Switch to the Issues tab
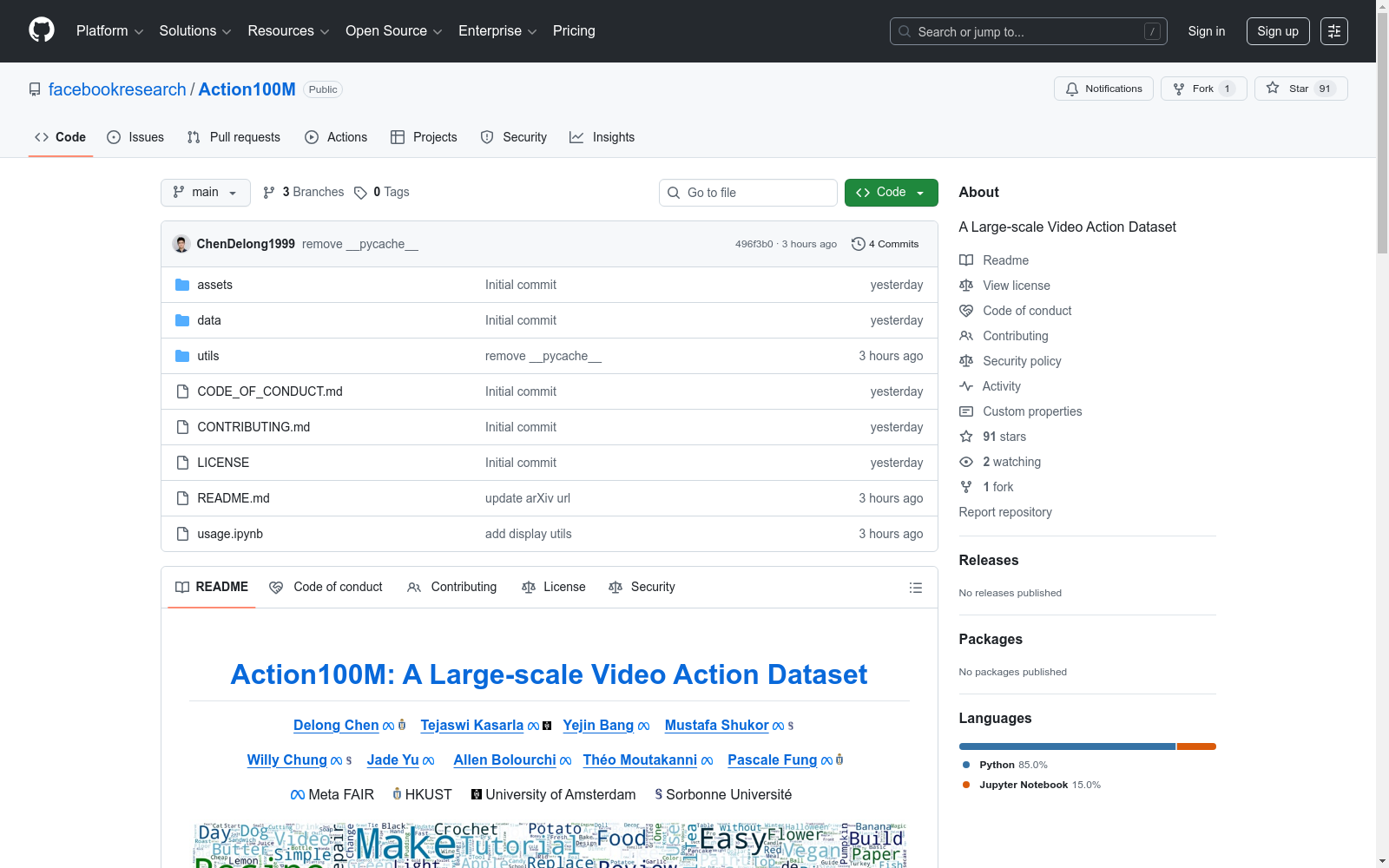 135,137
